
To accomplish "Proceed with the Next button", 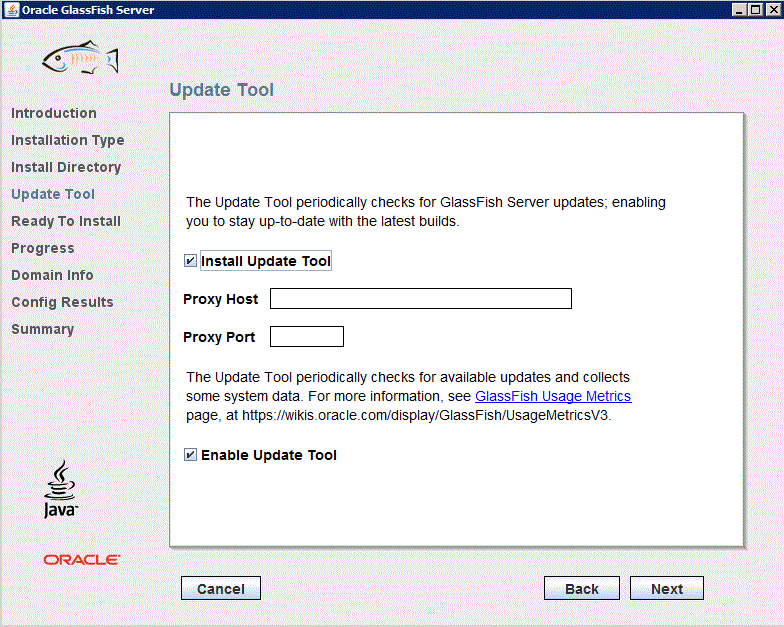I will coord(666,588).
